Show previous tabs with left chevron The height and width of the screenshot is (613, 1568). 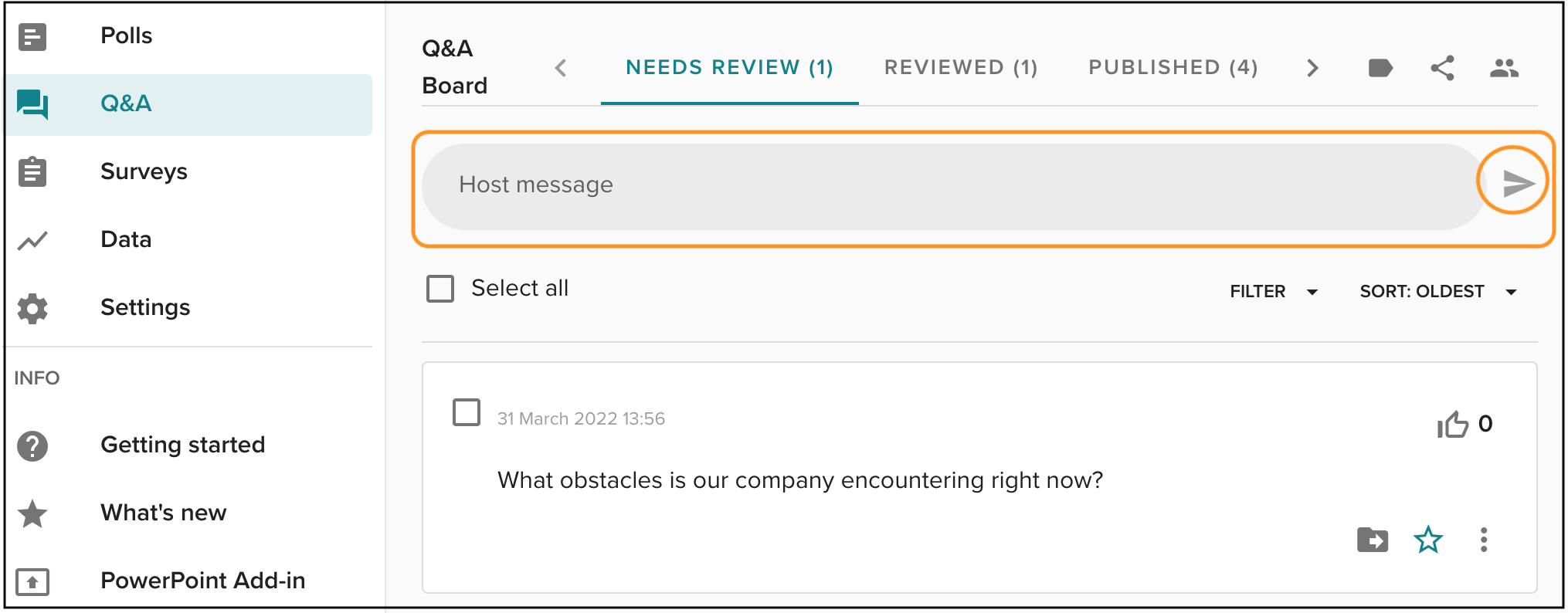(561, 68)
